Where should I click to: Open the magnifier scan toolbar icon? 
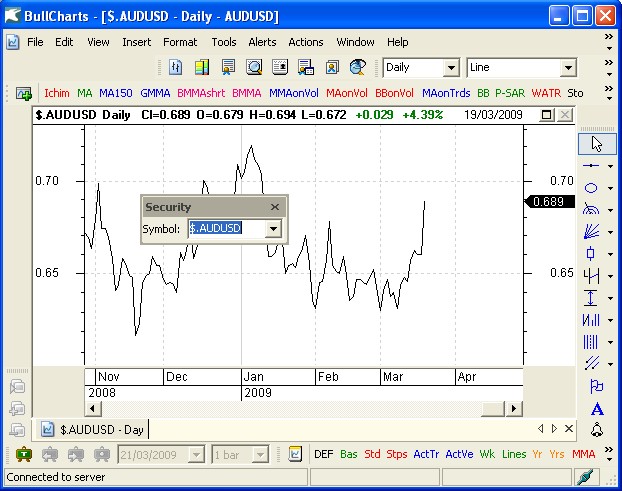pos(254,67)
